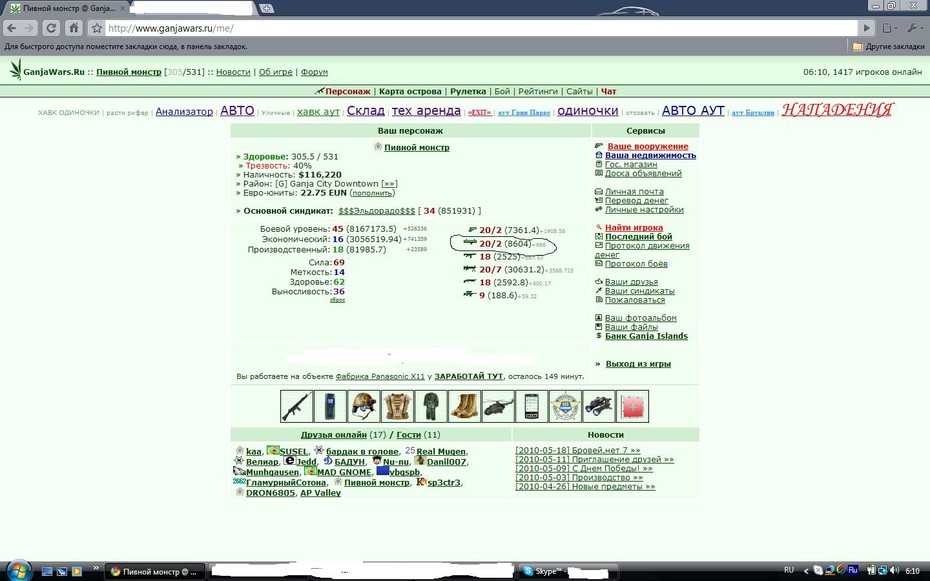Open the dark mobile phone item slot
The height and width of the screenshot is (581, 930).
click(330, 406)
